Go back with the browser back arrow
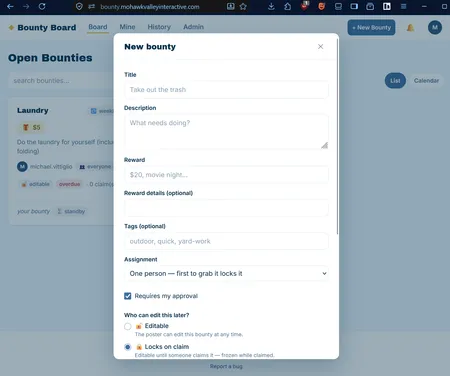This screenshot has width=450, height=376. pos(10,6)
